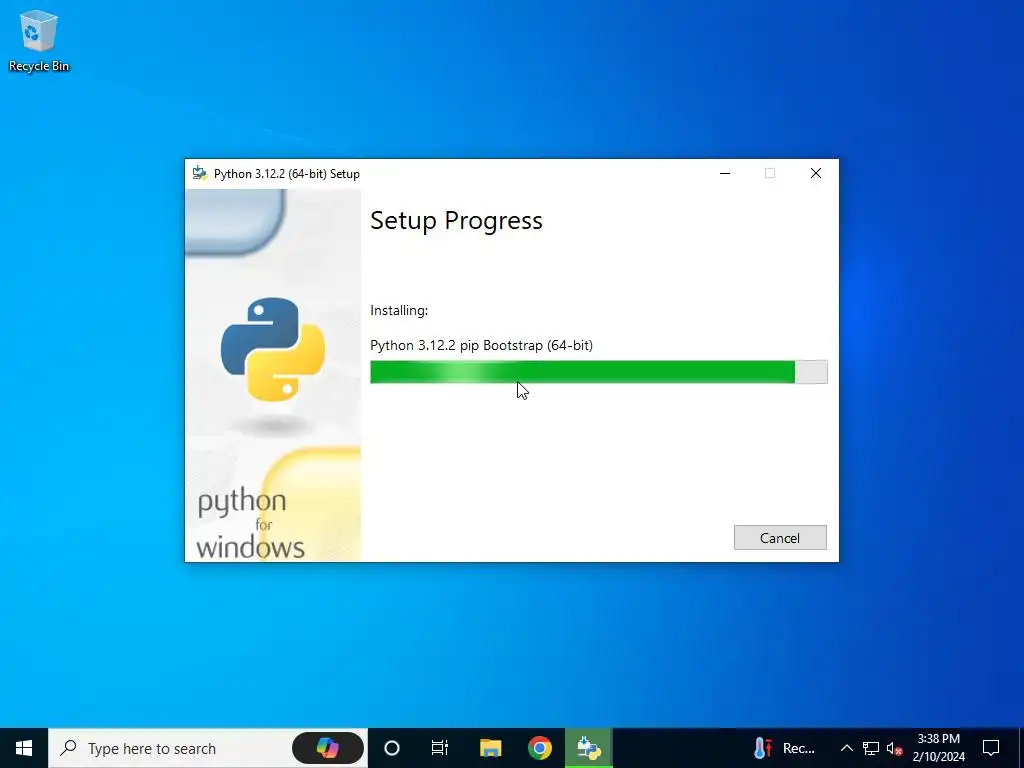Close the Python Setup window
The height and width of the screenshot is (768, 1024).
(x=816, y=173)
